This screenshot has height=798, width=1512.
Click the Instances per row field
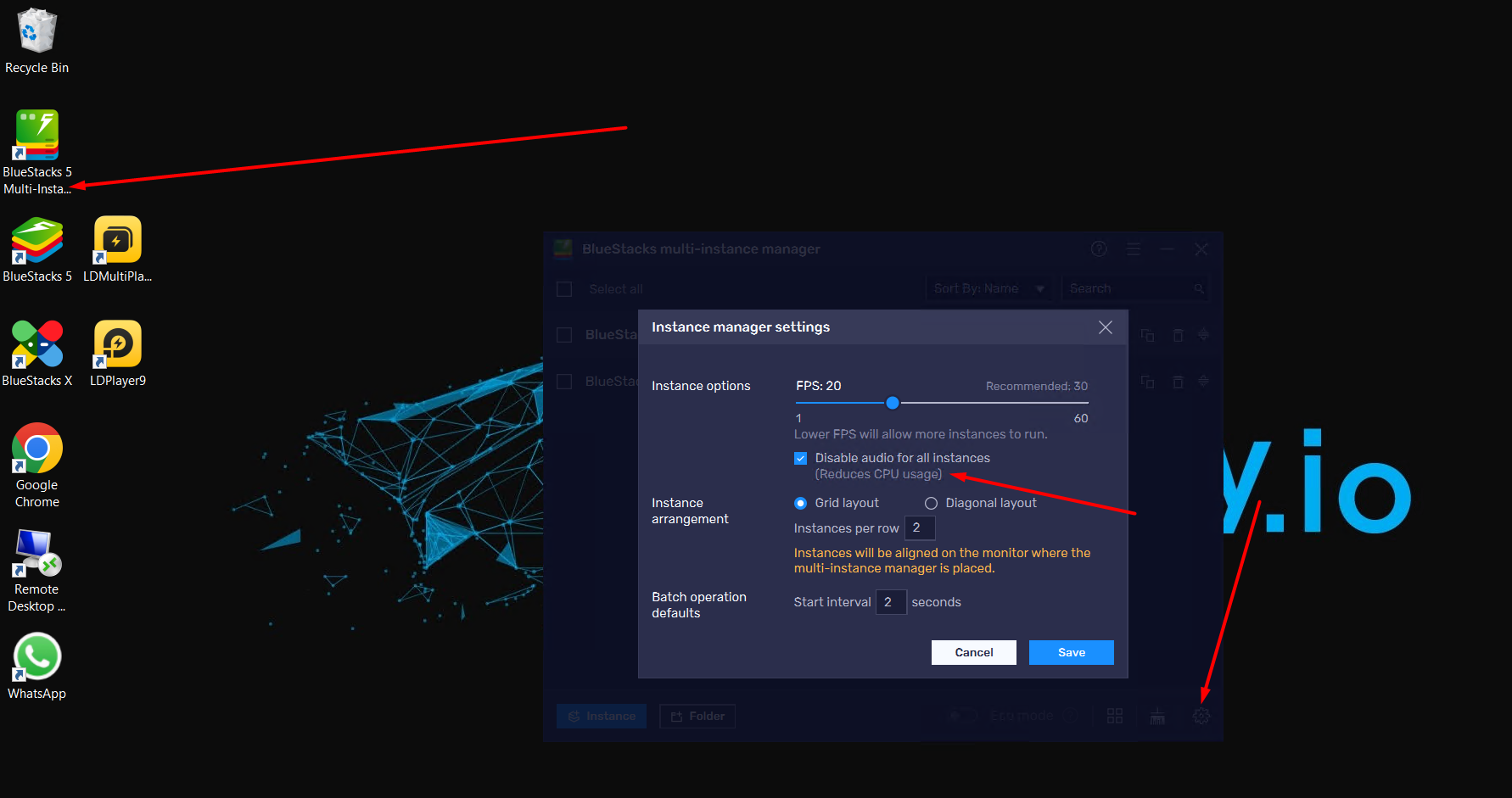[x=920, y=527]
